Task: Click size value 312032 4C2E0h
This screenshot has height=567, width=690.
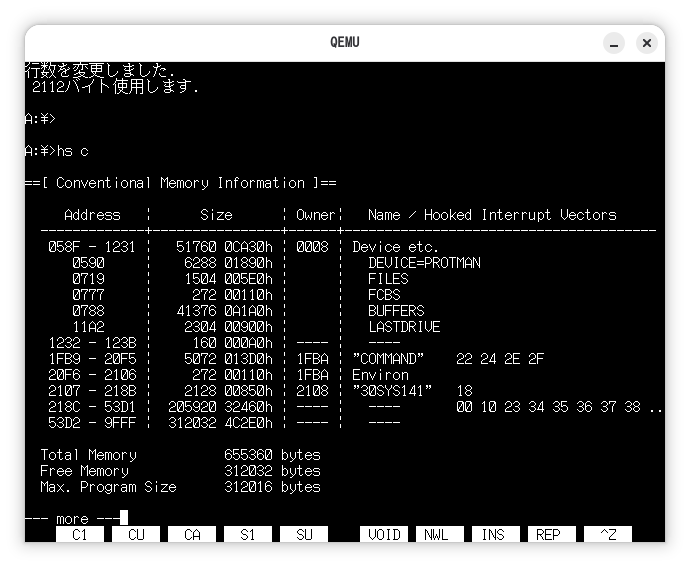Action: [220, 423]
